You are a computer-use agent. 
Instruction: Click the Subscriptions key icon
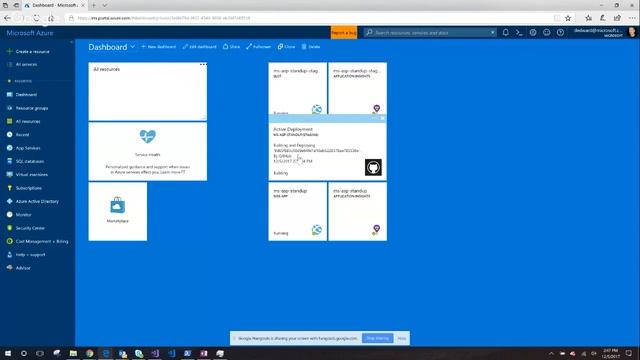[x=9, y=188]
